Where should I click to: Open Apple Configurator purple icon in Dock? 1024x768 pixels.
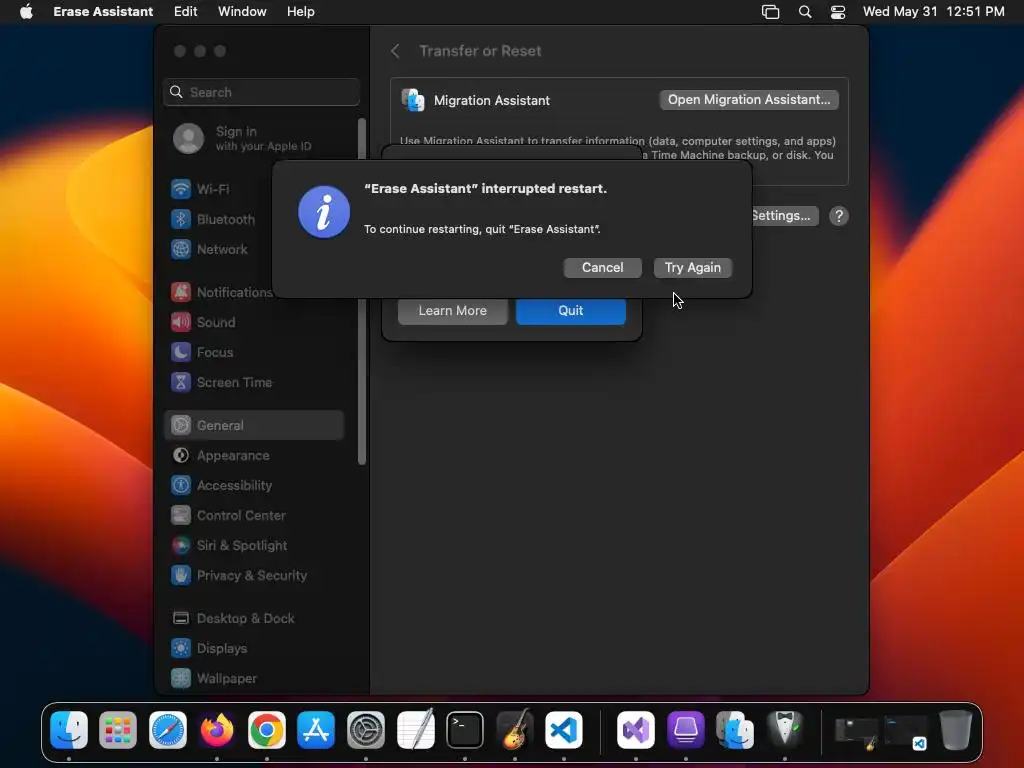[686, 730]
